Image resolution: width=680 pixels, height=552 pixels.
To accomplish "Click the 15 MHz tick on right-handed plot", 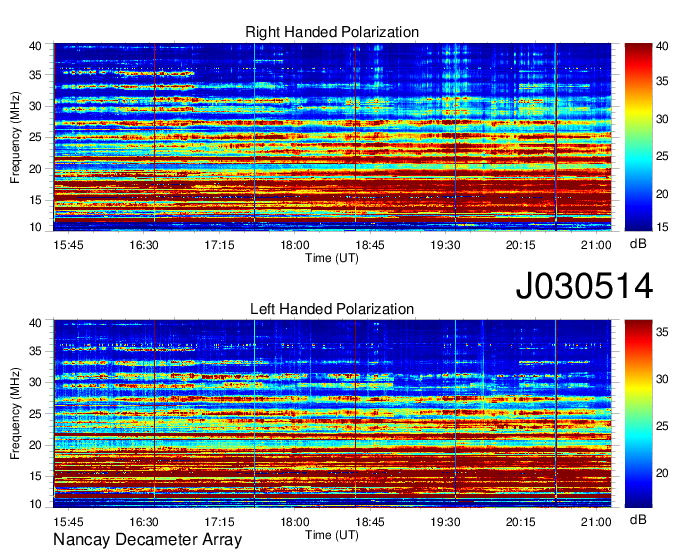I will pyautogui.click(x=35, y=200).
